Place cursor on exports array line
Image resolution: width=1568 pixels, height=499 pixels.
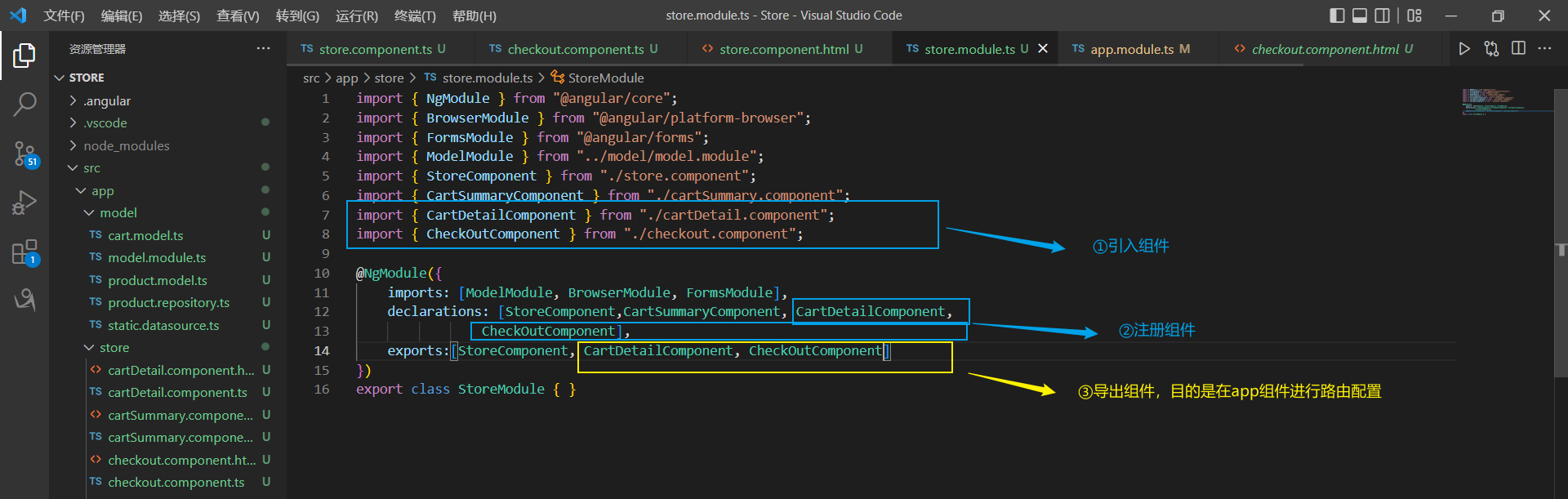[x=639, y=351]
